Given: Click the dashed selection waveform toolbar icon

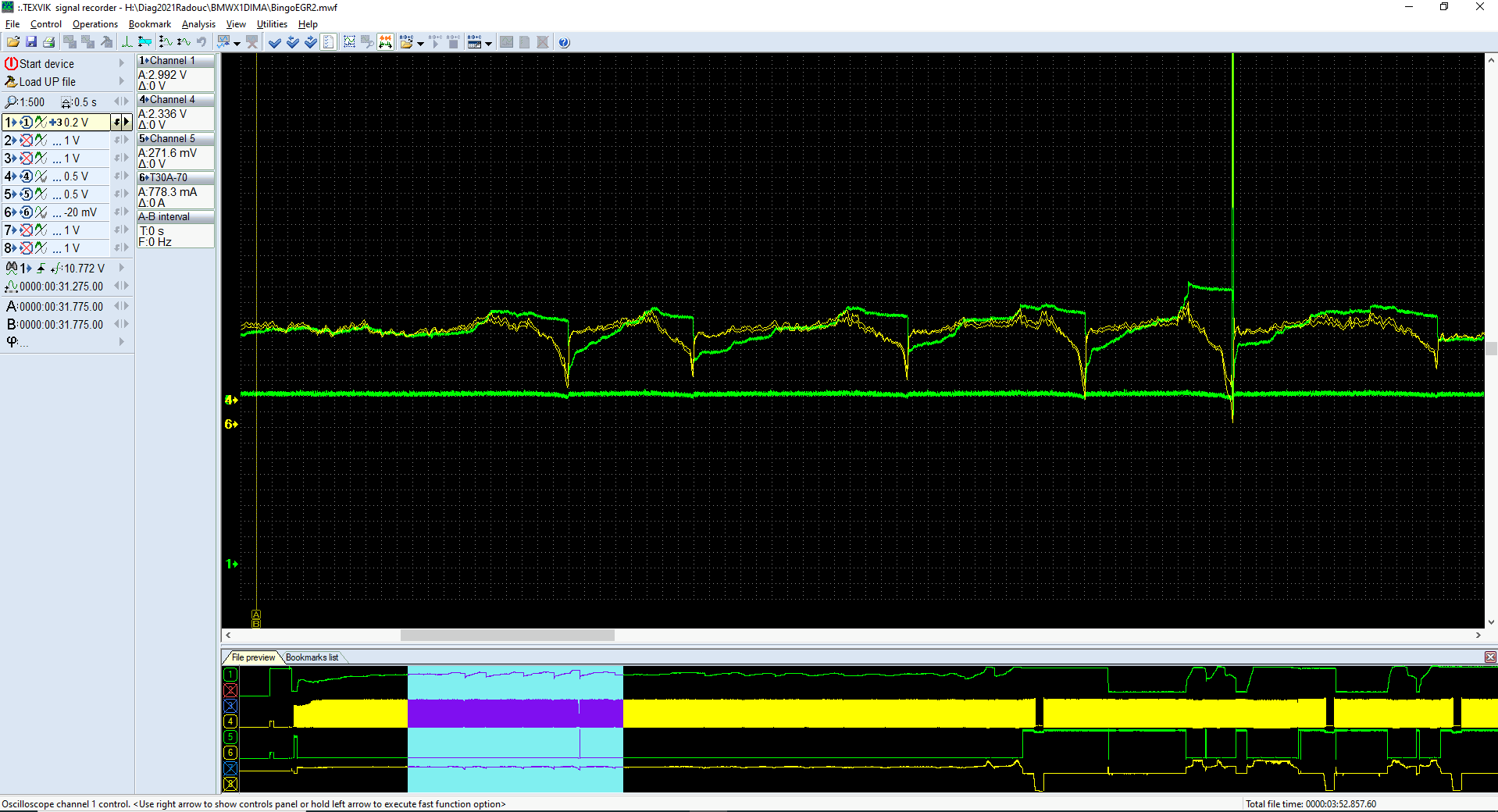Looking at the screenshot, I should coord(349,42).
